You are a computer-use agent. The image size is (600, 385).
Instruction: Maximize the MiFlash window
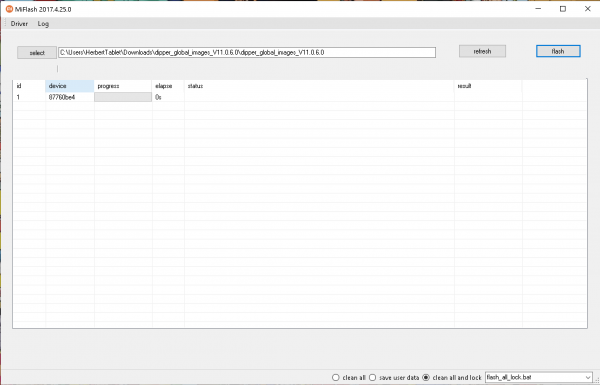pos(563,9)
